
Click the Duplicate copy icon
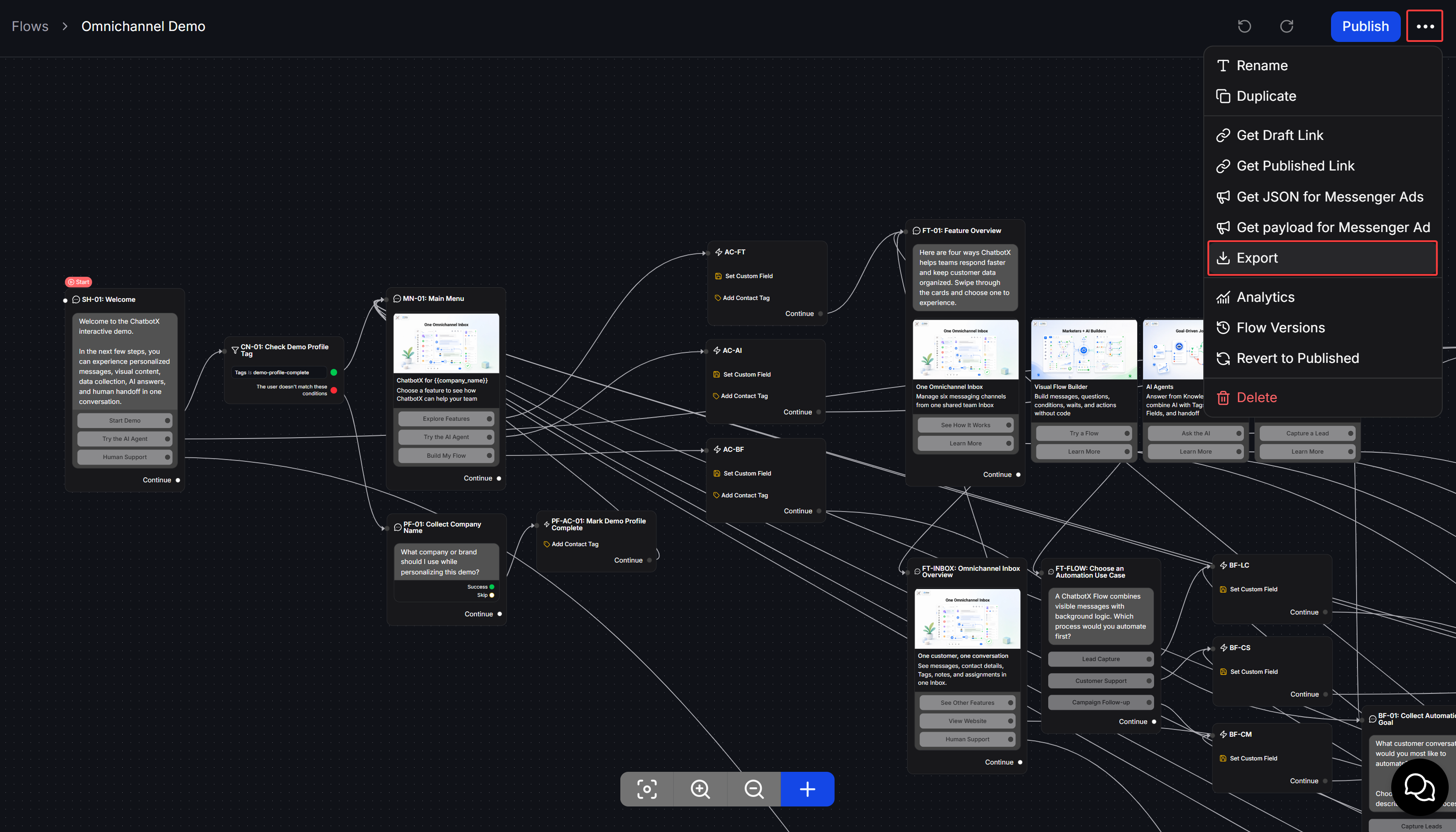(x=1223, y=96)
